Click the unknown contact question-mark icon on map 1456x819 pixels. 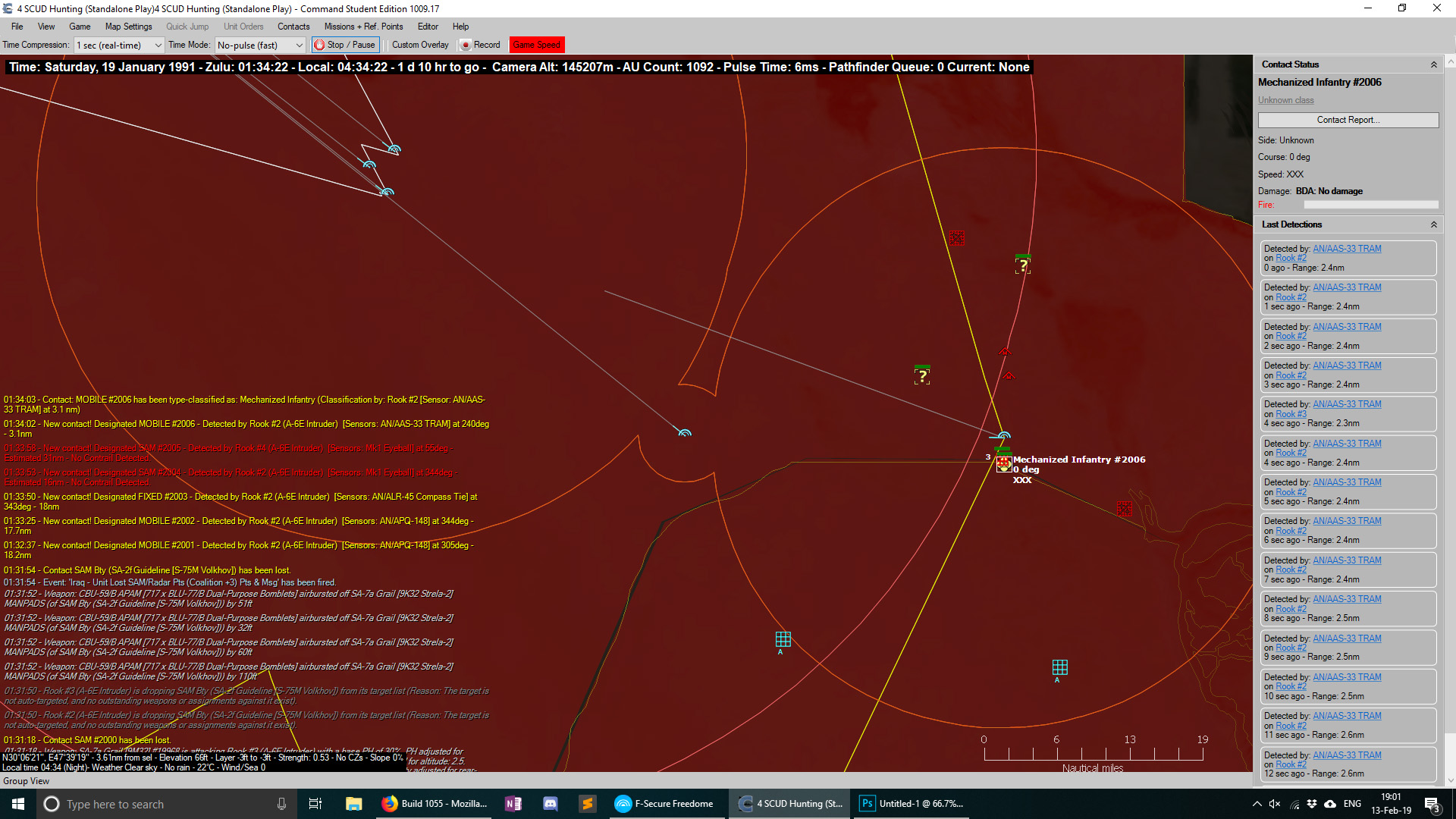pyautogui.click(x=1023, y=265)
